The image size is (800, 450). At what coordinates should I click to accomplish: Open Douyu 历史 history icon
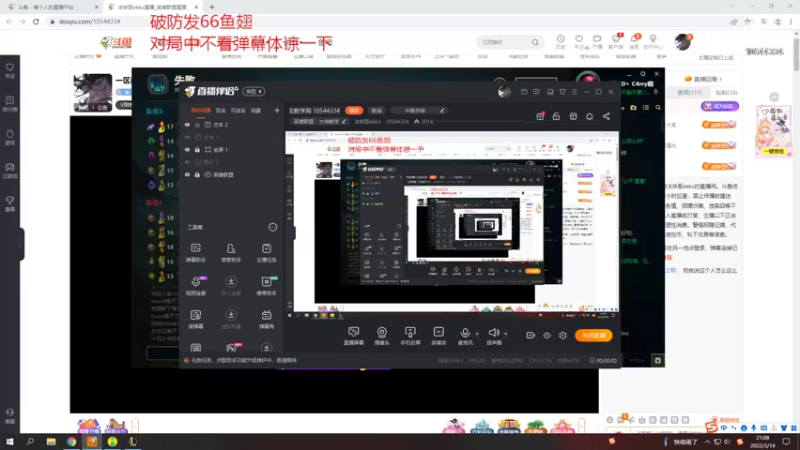coord(561,42)
